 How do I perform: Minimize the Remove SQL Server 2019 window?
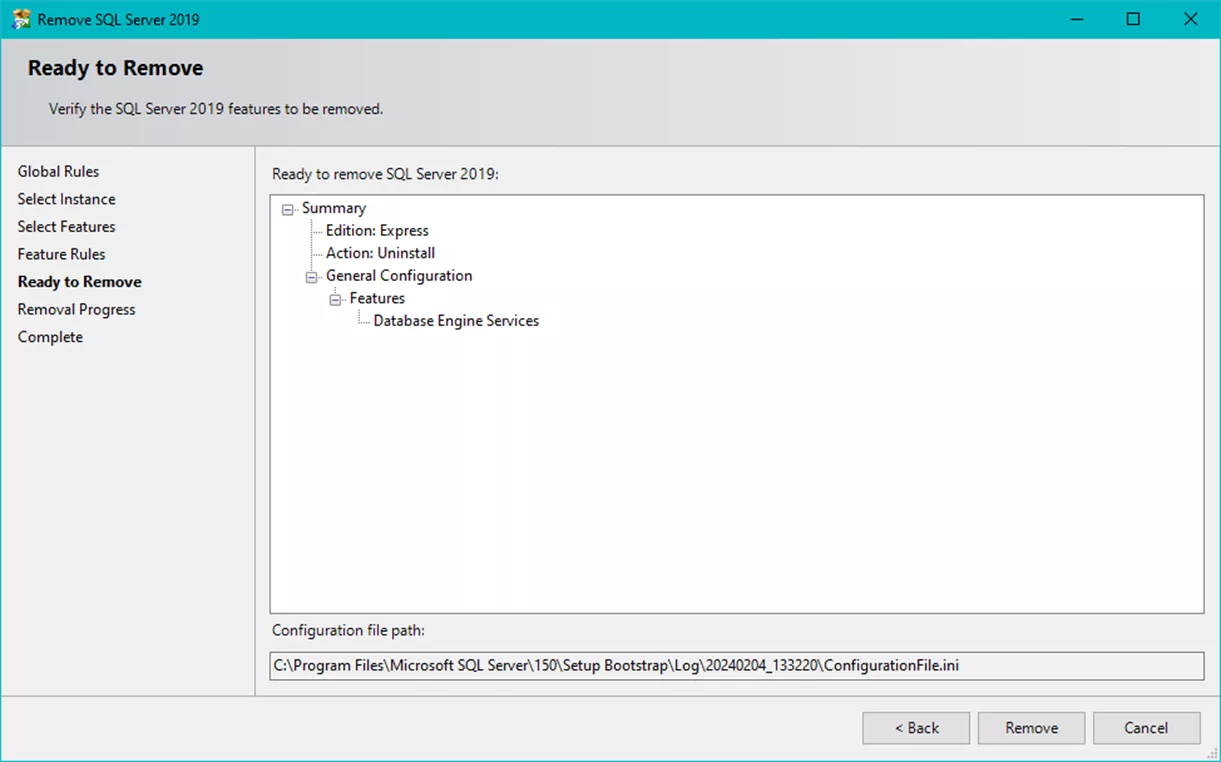tap(1076, 19)
